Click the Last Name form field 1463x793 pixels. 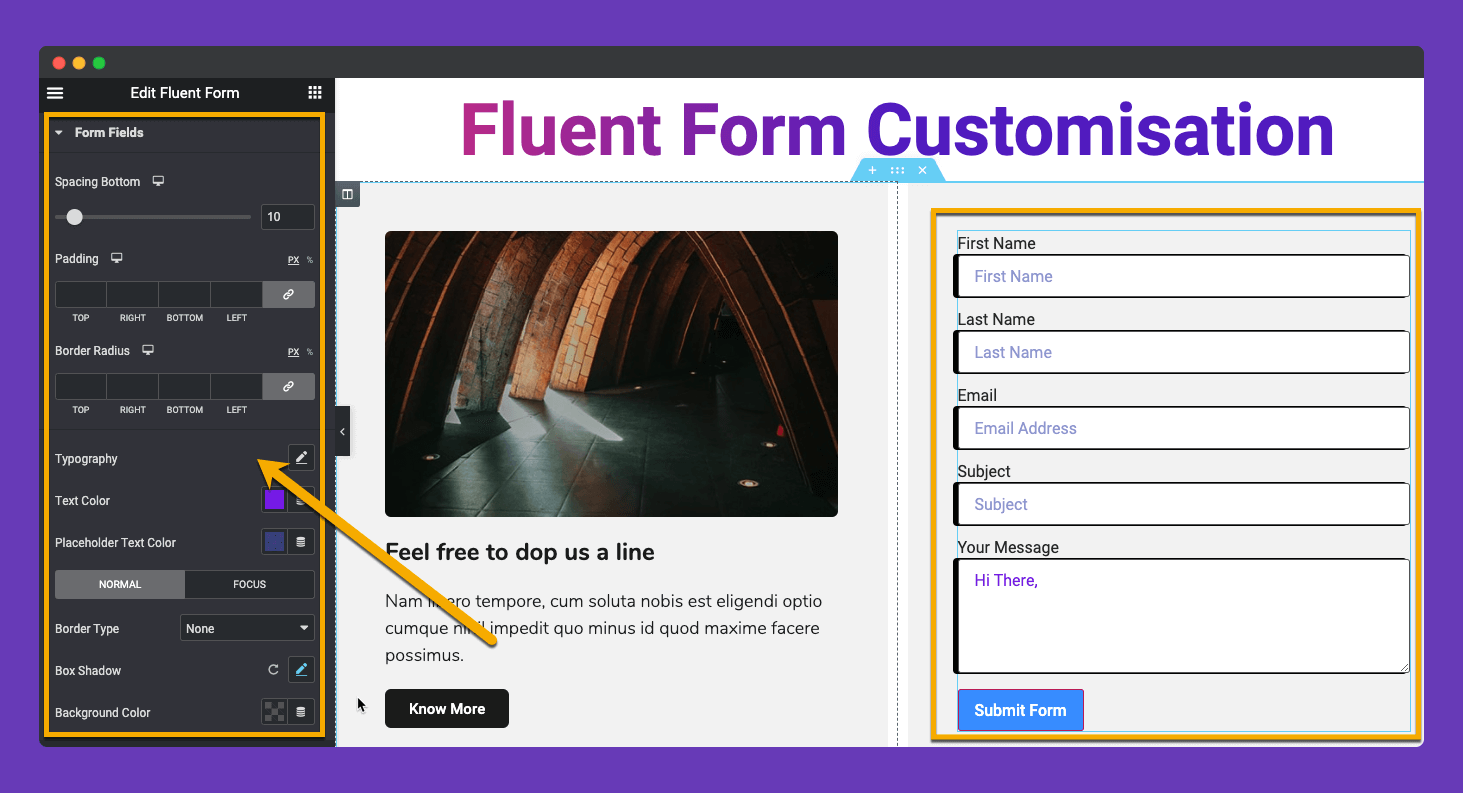(x=1182, y=352)
